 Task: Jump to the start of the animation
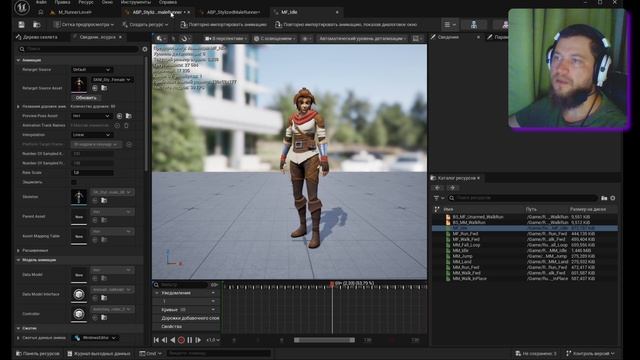coord(156,340)
